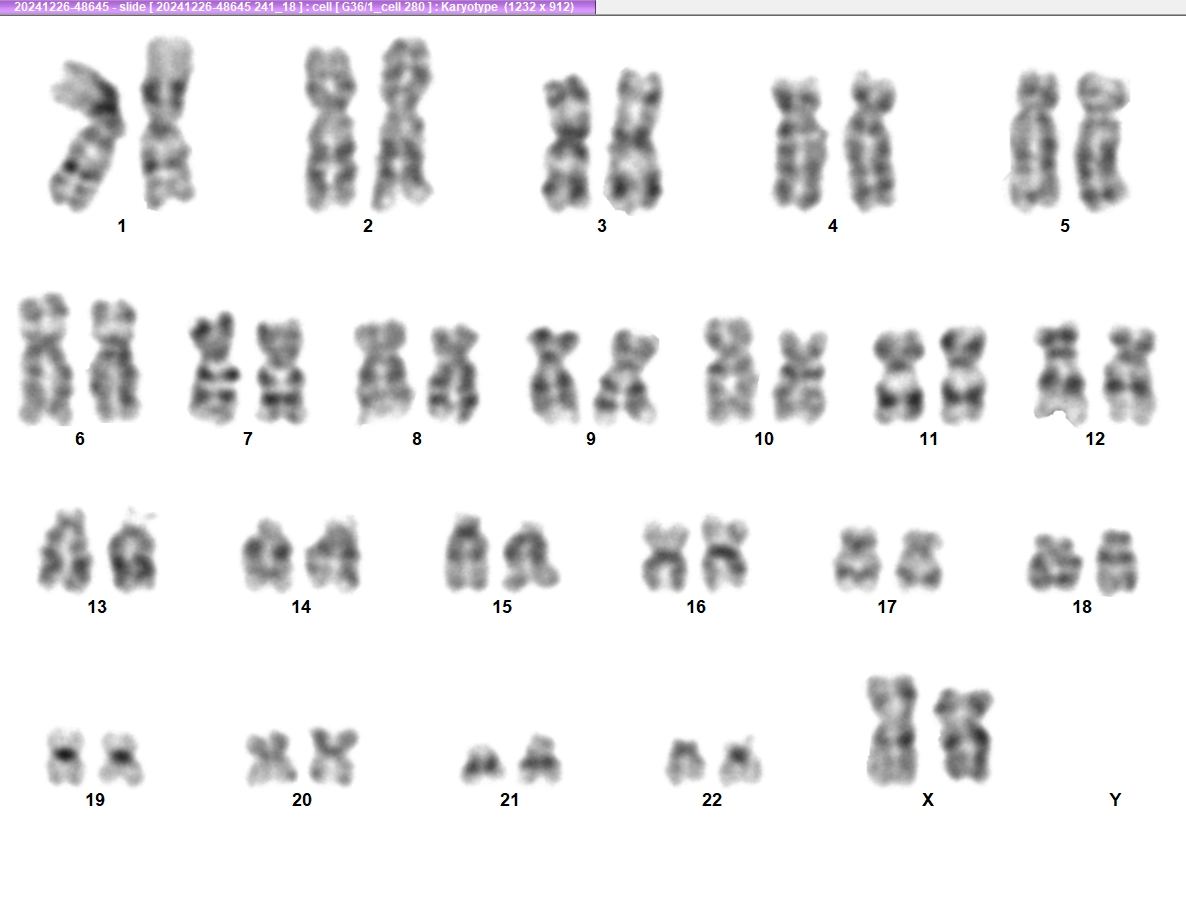Click the chromosome label "20"

[x=302, y=799]
